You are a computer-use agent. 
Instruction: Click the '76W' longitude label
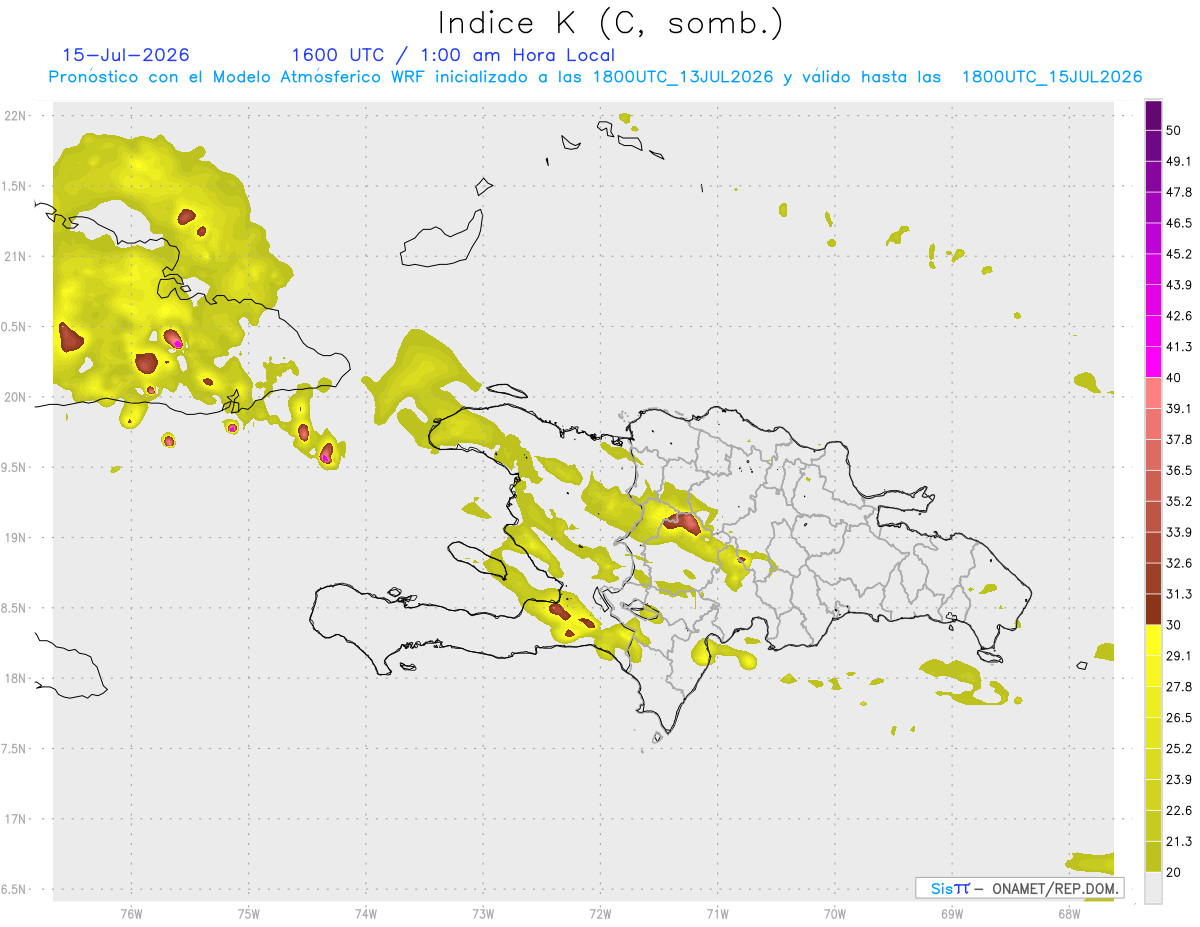coord(131,914)
